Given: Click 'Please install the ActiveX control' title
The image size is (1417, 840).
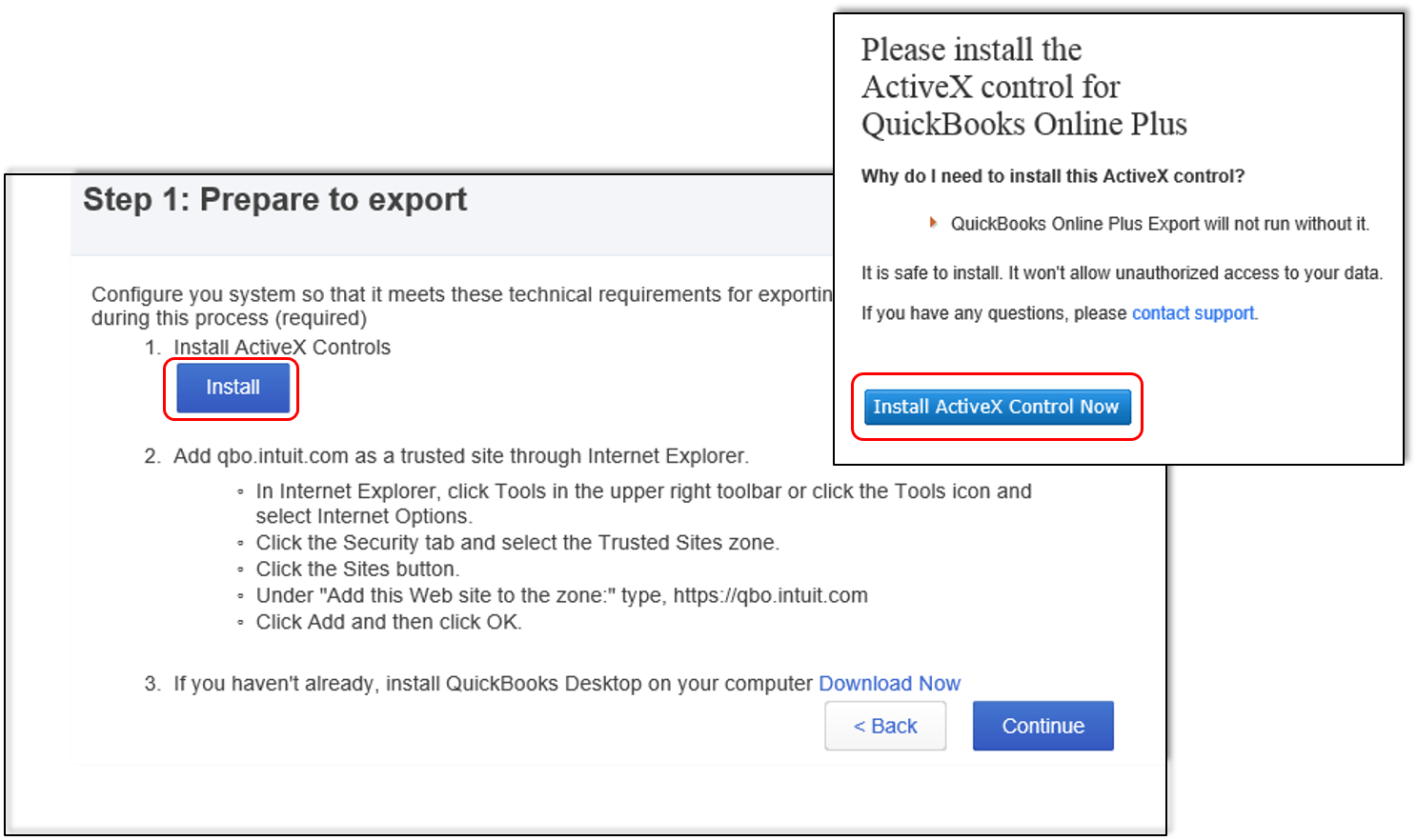Looking at the screenshot, I should (1024, 87).
